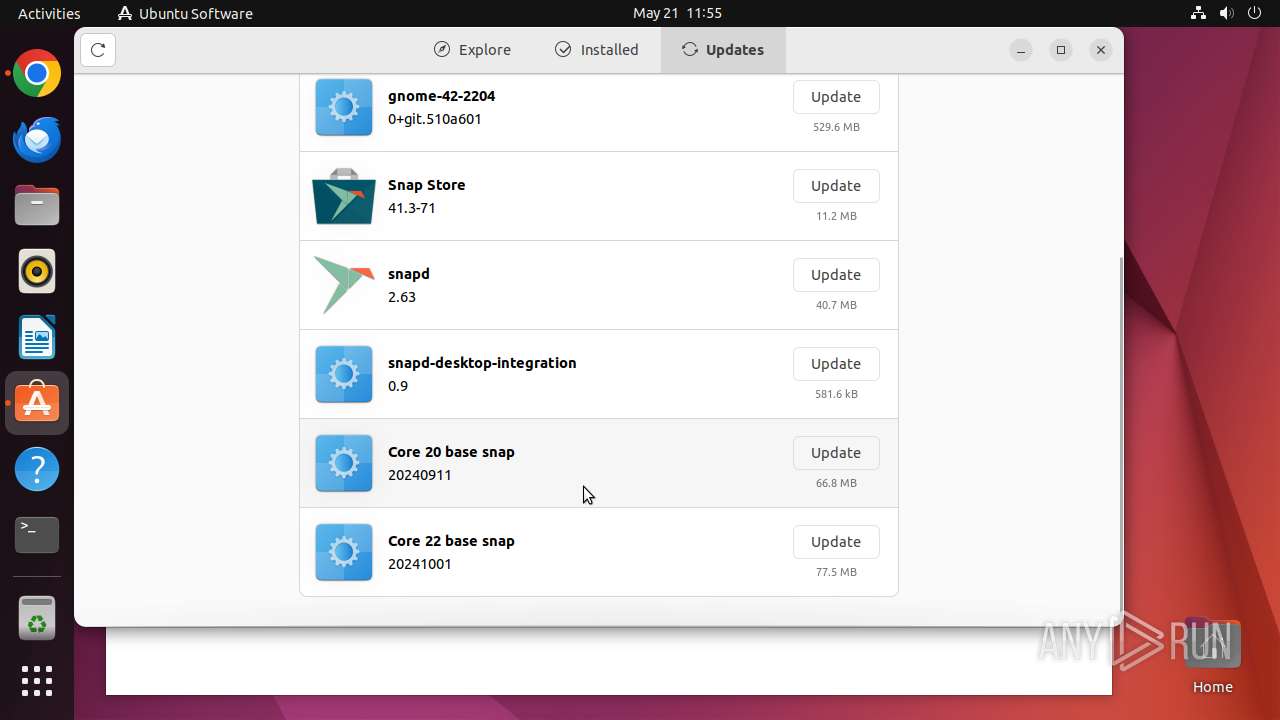Switch to the Installed tab

coord(596,50)
